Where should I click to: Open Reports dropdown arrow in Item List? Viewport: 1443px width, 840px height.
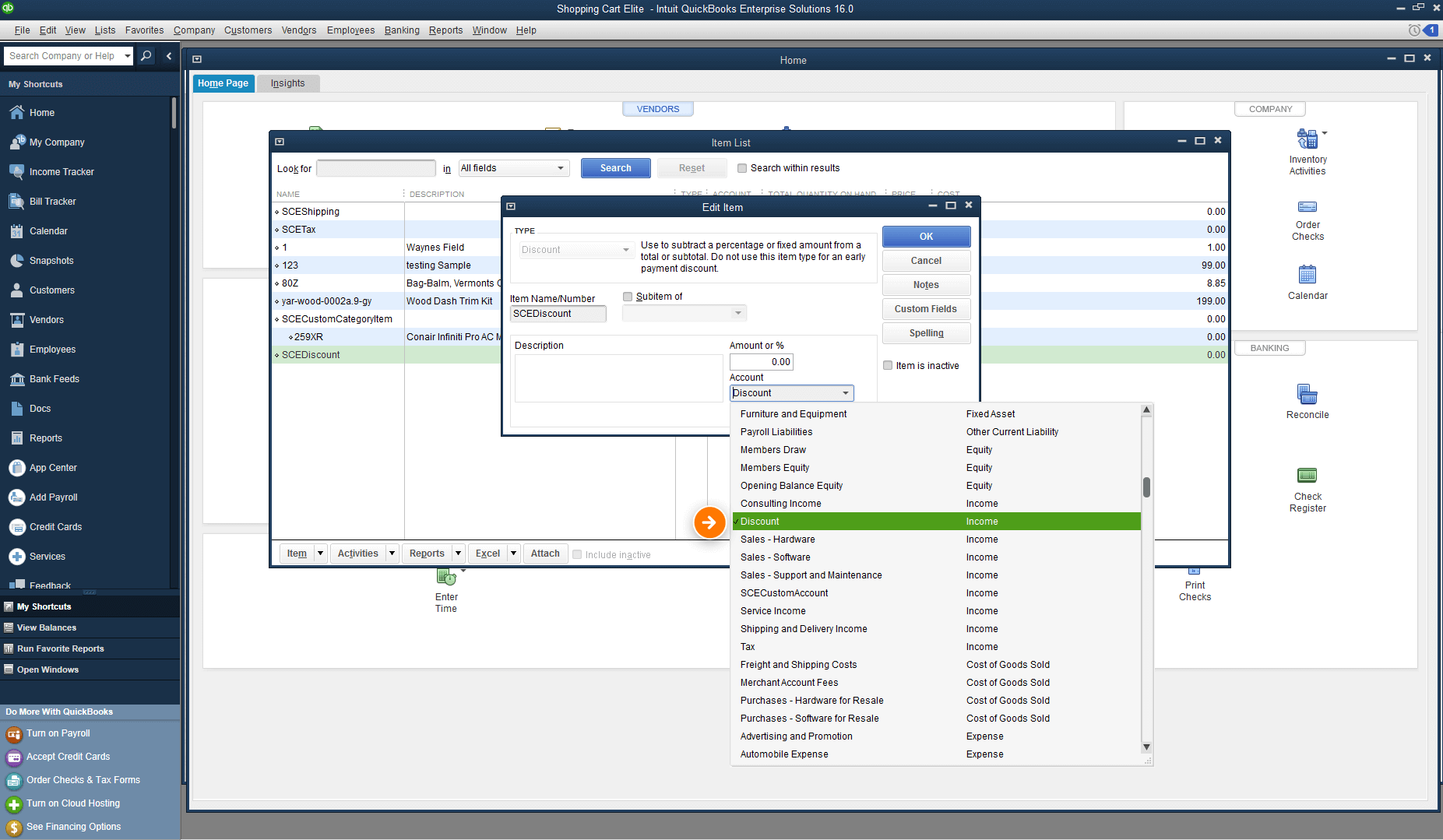(x=458, y=554)
